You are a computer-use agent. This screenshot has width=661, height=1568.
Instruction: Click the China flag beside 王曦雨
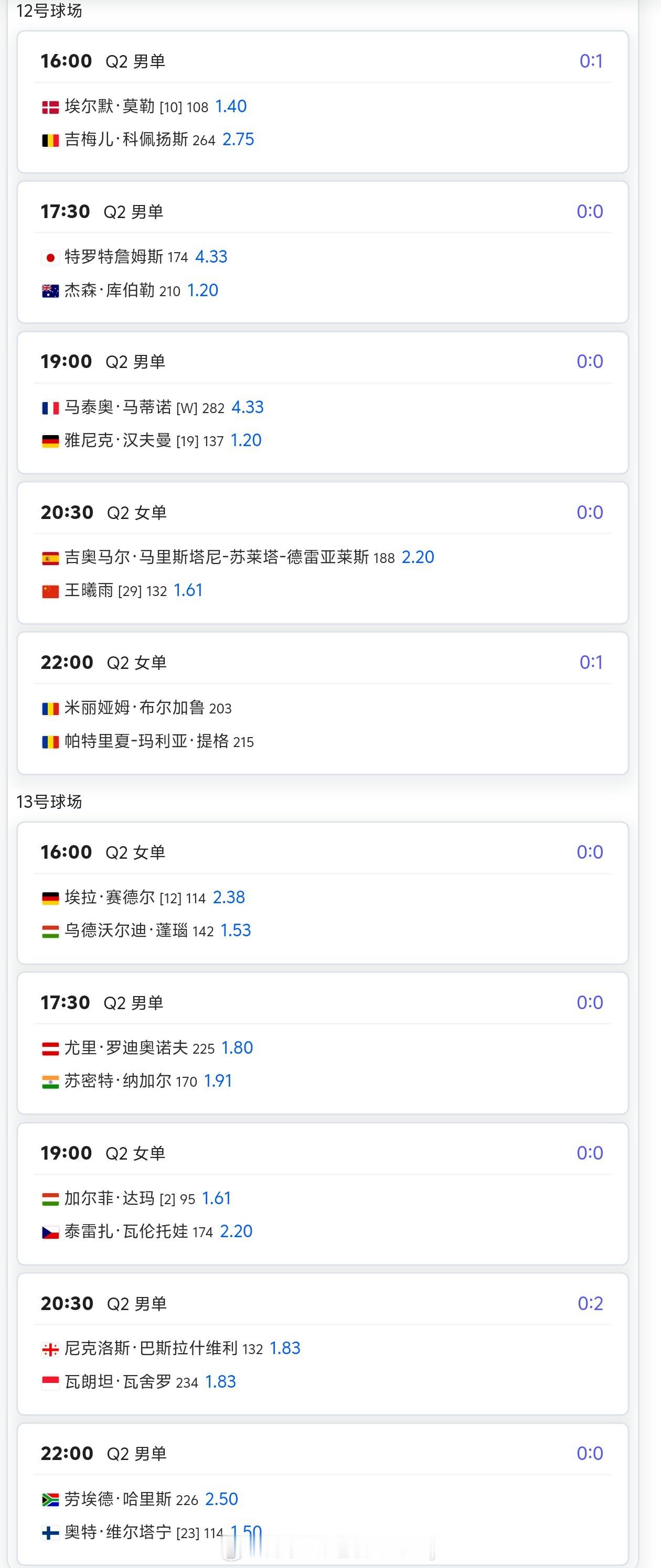tap(50, 591)
